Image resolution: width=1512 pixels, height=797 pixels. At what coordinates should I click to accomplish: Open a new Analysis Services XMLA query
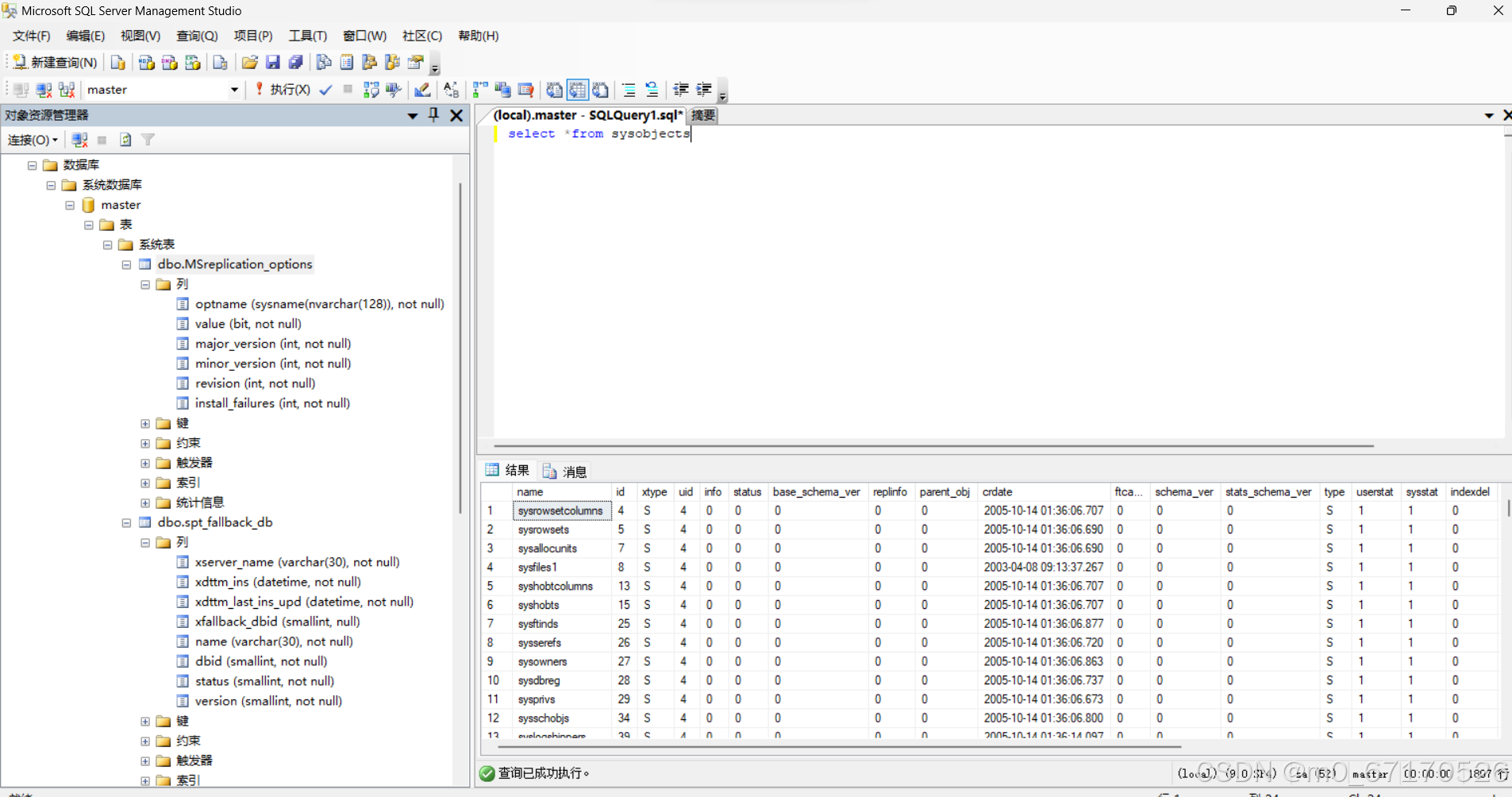pyautogui.click(x=192, y=62)
